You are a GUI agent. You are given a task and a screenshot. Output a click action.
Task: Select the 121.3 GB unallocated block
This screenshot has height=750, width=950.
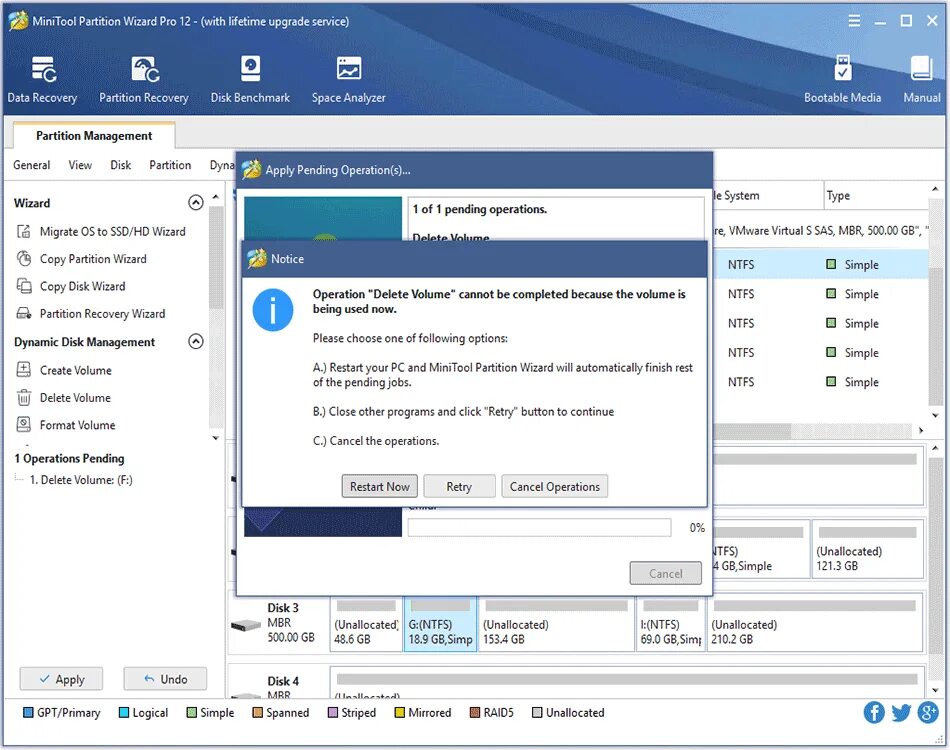[868, 548]
